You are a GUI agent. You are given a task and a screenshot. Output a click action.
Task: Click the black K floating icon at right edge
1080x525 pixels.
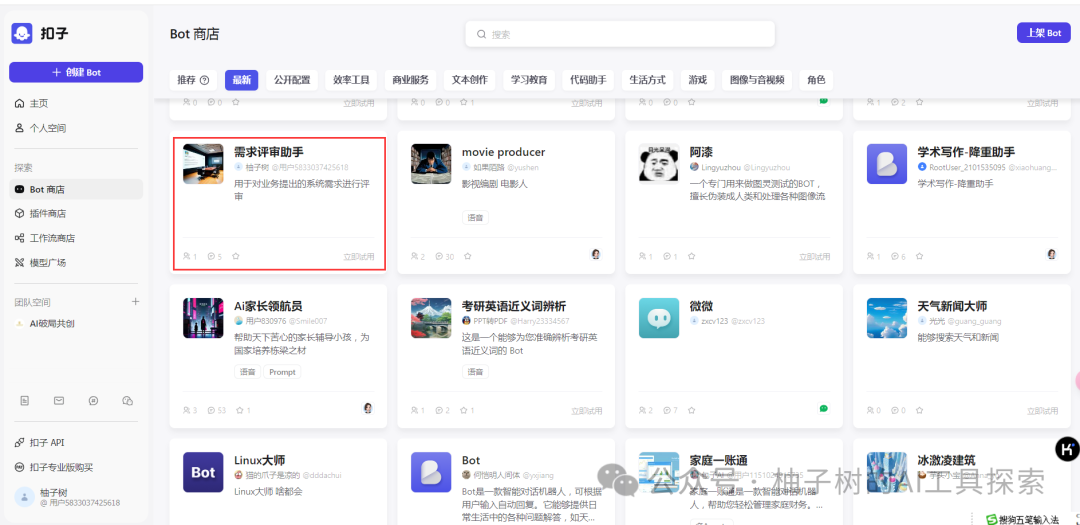[1067, 449]
